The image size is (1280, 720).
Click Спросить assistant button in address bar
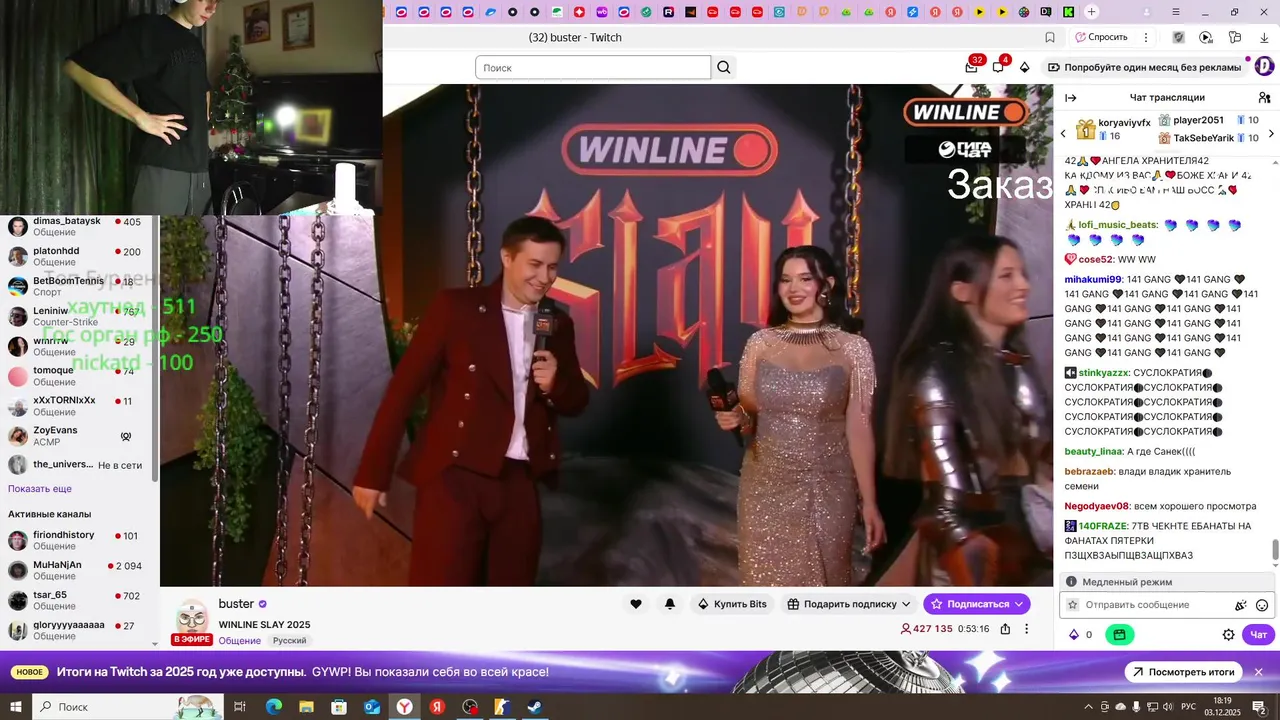[x=1101, y=37]
